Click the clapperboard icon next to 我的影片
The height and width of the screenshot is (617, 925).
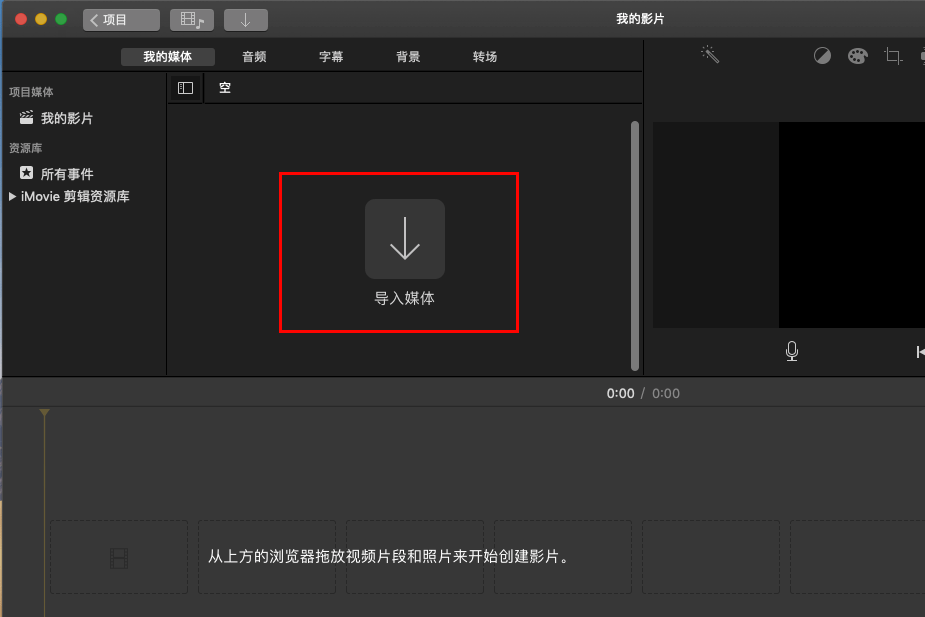[x=26, y=117]
